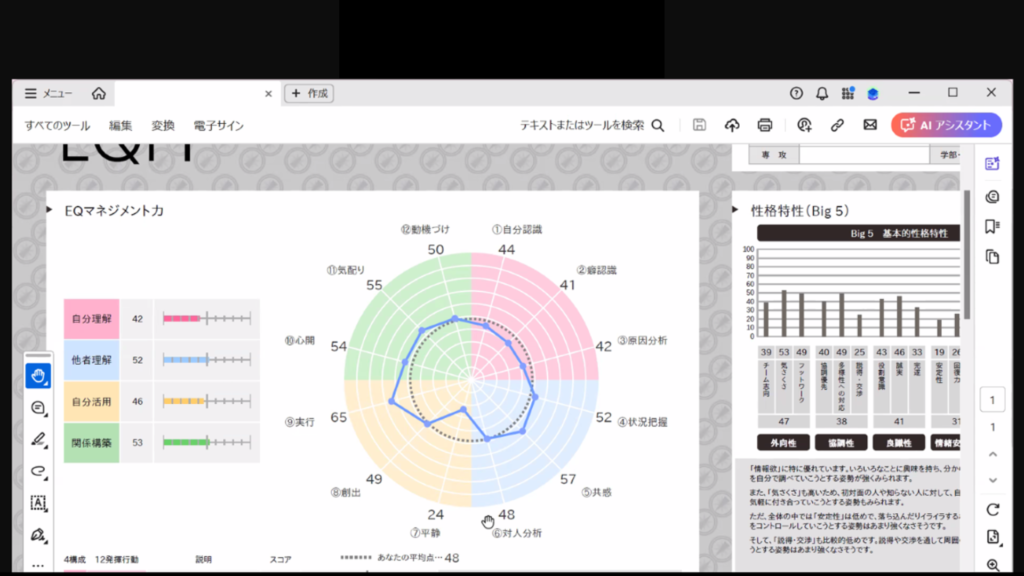
Task: Copy share link using link icon
Action: click(x=837, y=125)
